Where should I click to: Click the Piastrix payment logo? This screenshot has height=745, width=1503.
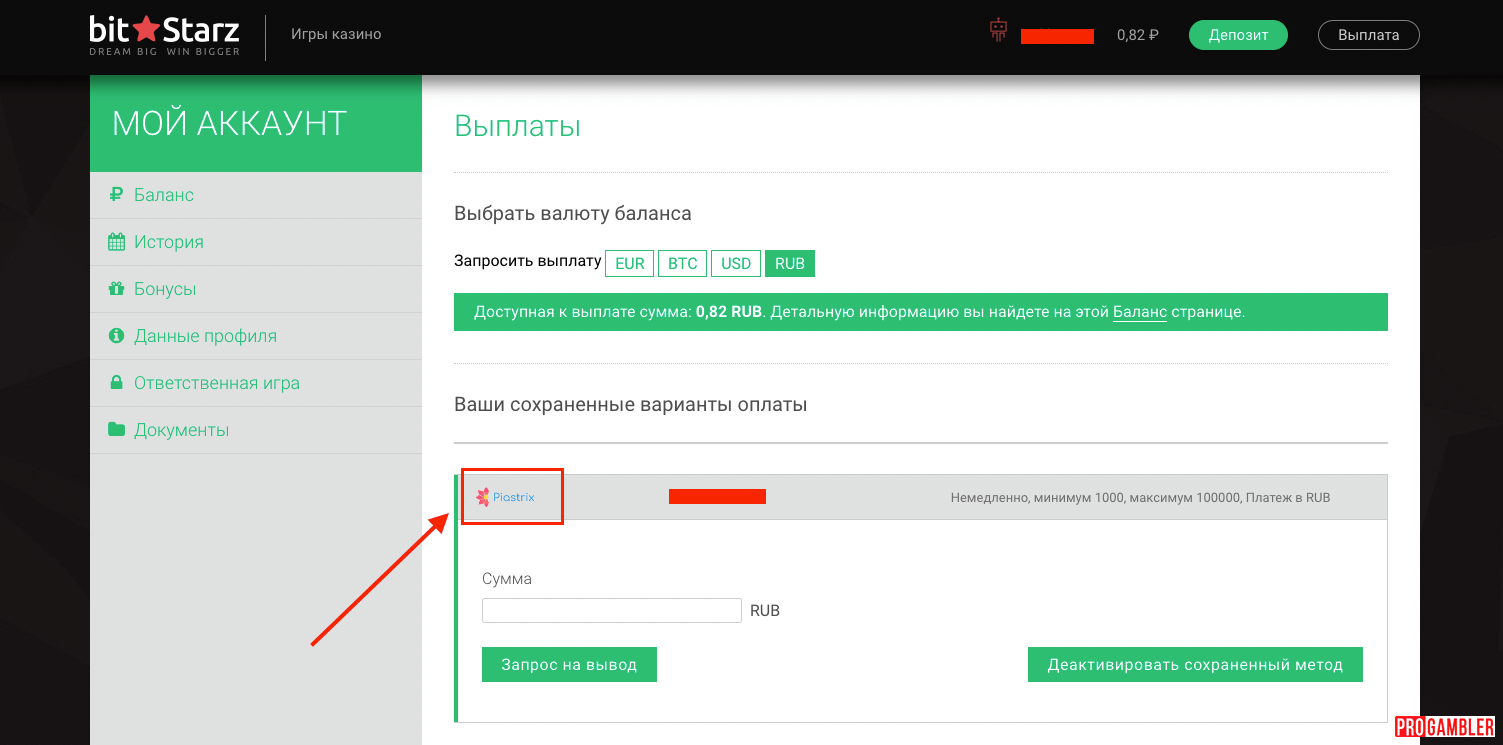(506, 497)
